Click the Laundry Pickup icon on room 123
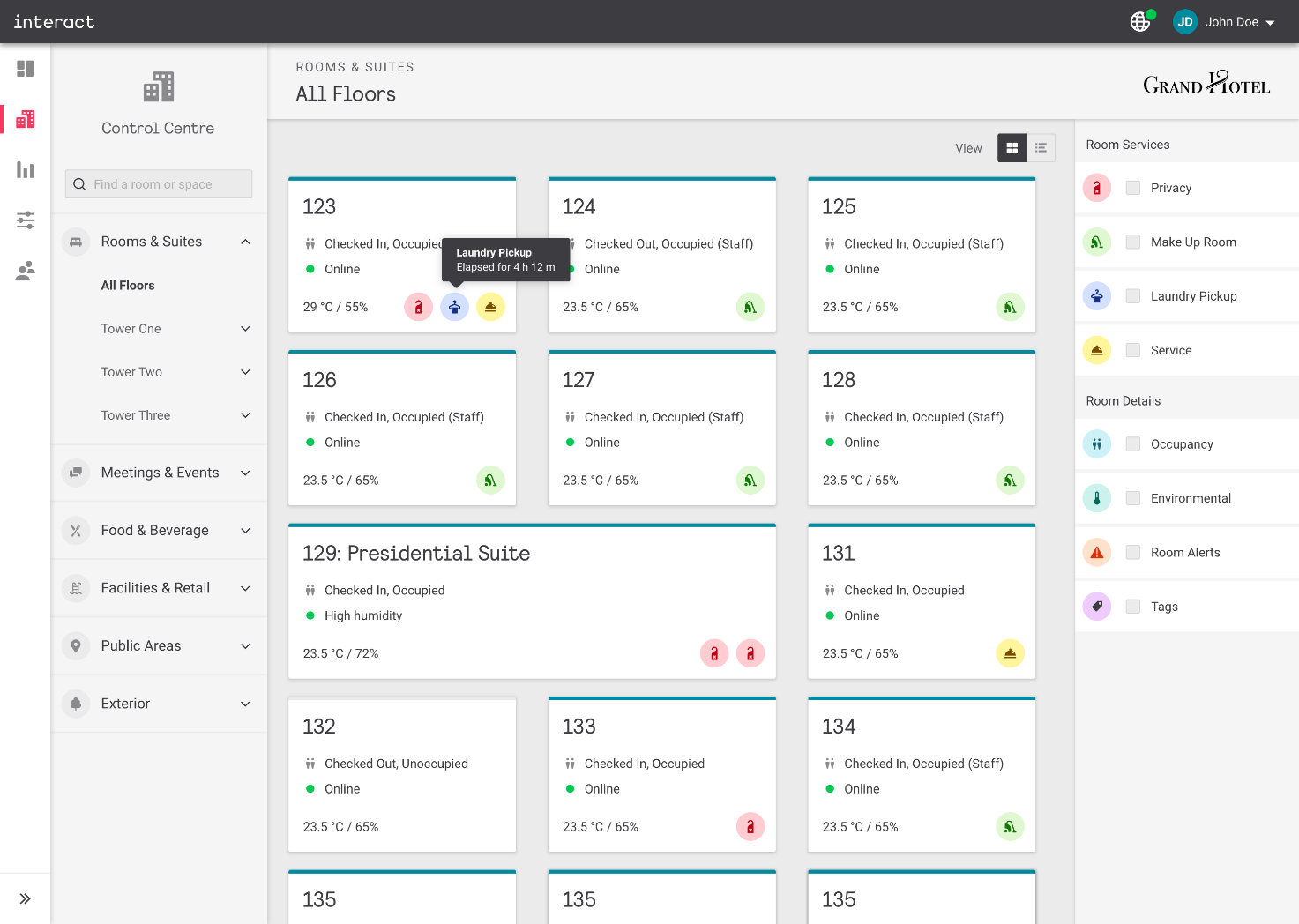This screenshot has height=924, width=1299. (454, 307)
